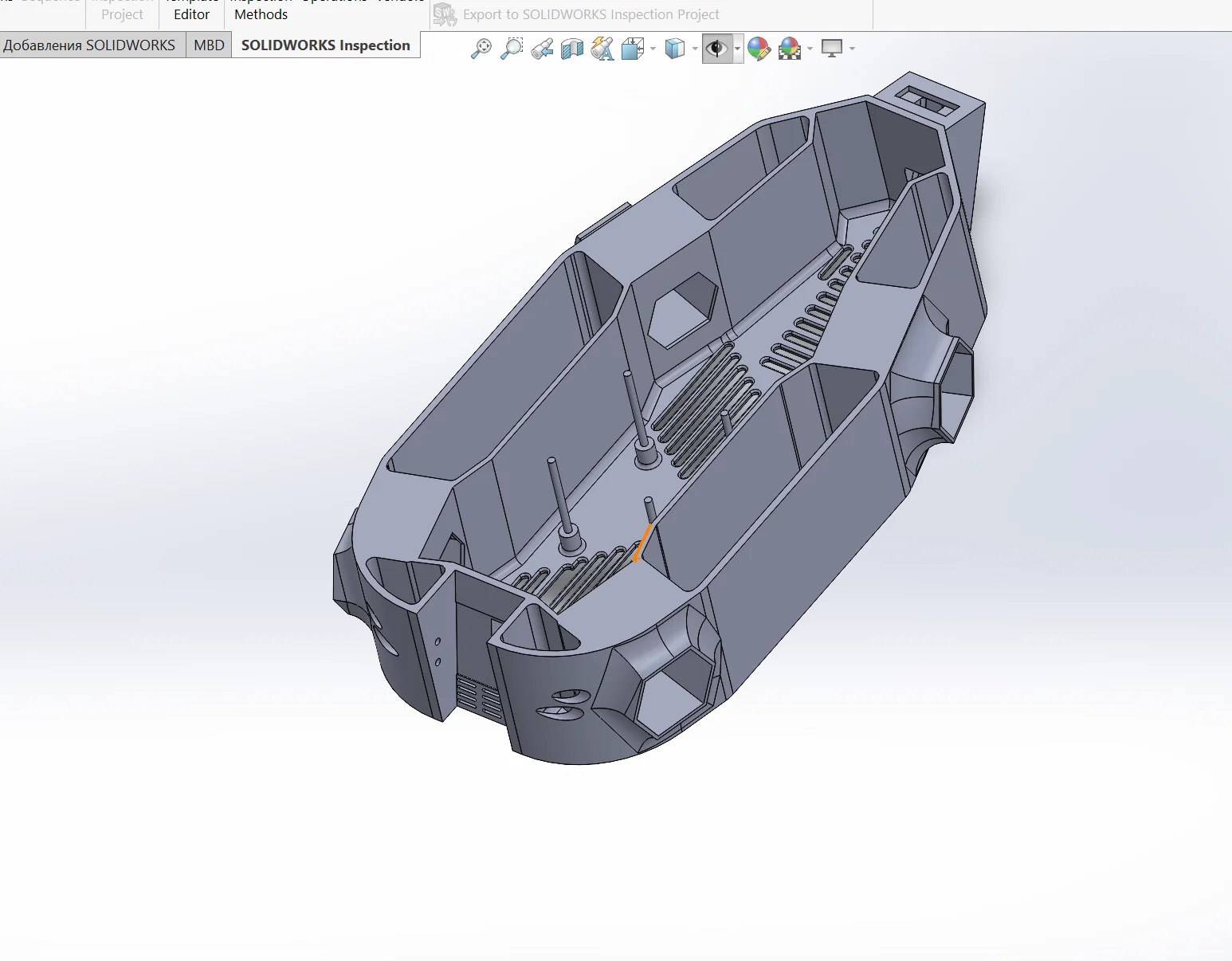This screenshot has width=1232, height=961.
Task: Click the View Orientation cube icon
Action: pos(633,49)
